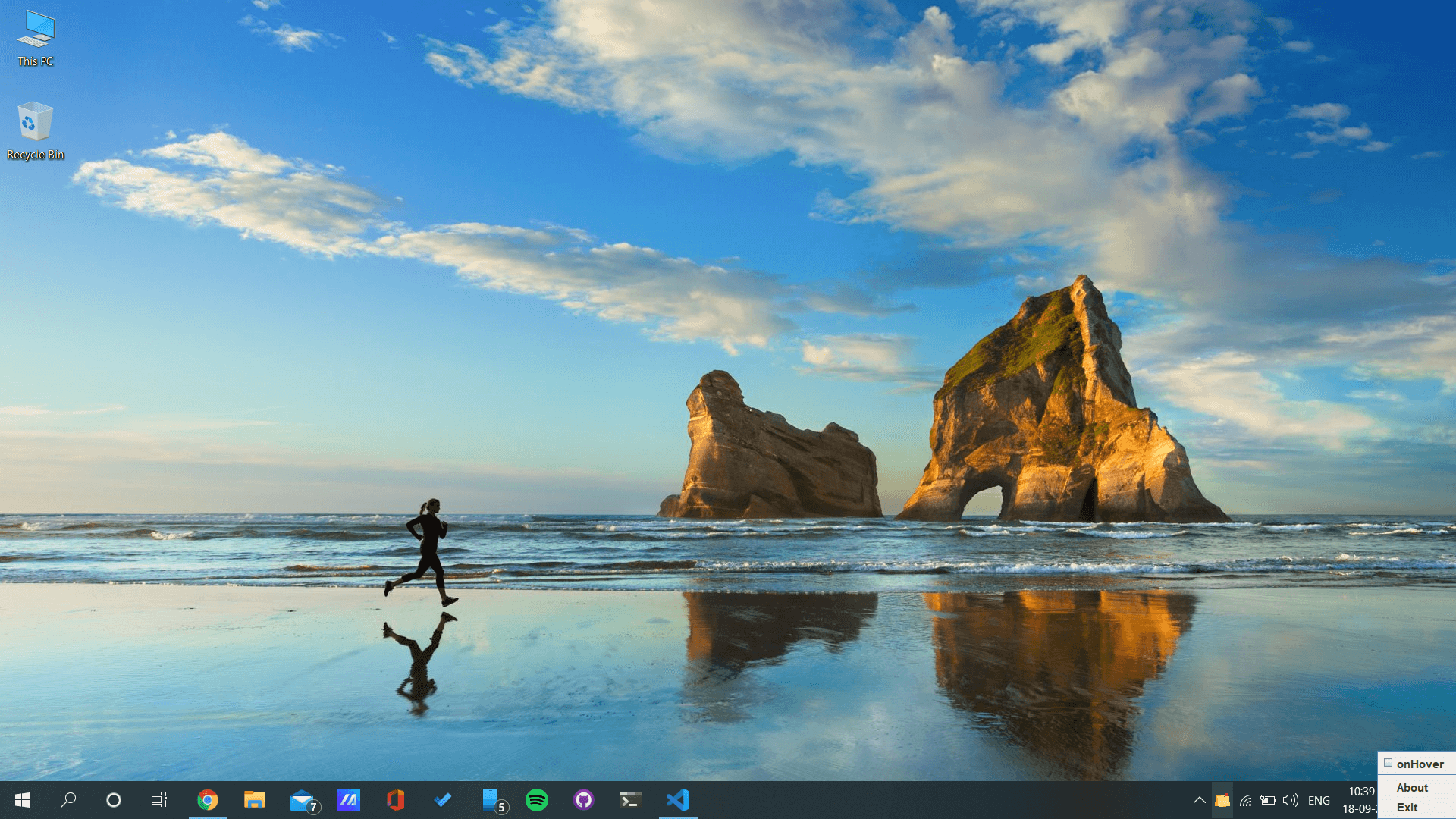This screenshot has height=819, width=1456.
Task: Open the terminal app on the taskbar
Action: (x=631, y=800)
